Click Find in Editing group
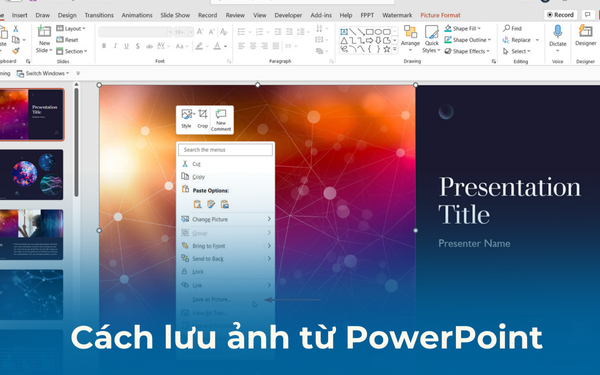 tap(512, 28)
